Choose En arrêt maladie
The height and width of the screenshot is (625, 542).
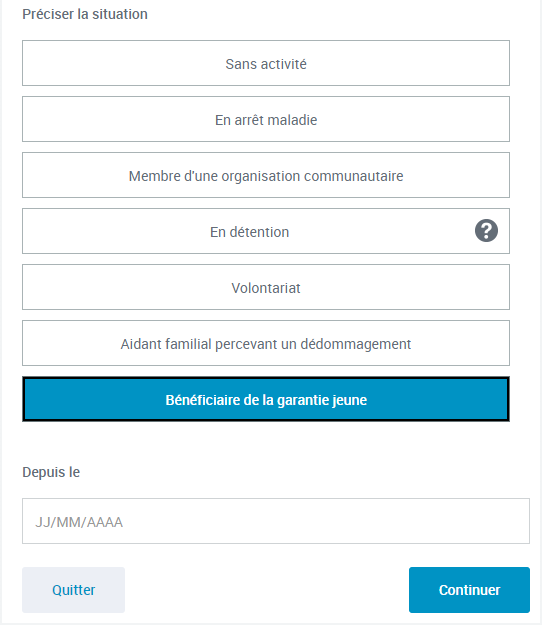click(266, 119)
